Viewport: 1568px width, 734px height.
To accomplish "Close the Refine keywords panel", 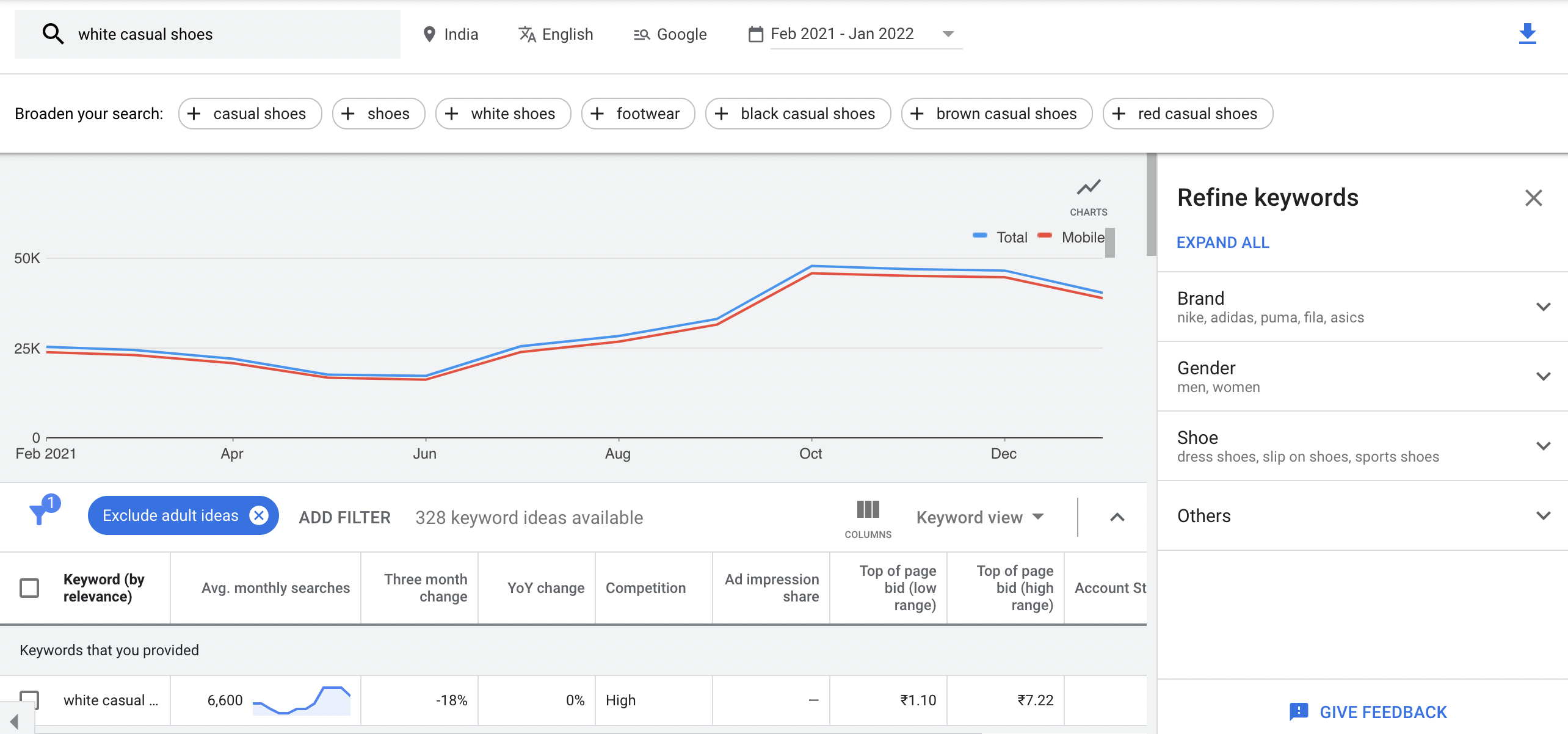I will tap(1533, 198).
